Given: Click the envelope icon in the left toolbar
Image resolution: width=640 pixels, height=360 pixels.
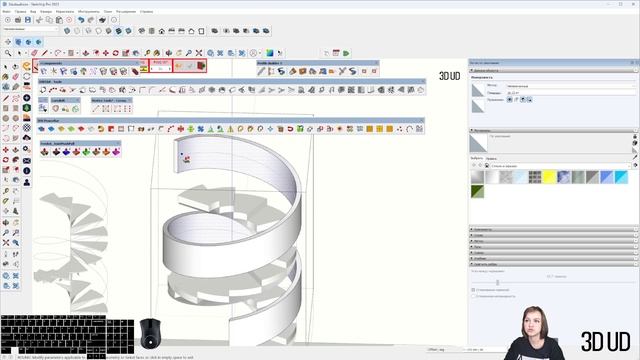Looking at the screenshot, I should pos(27,160).
